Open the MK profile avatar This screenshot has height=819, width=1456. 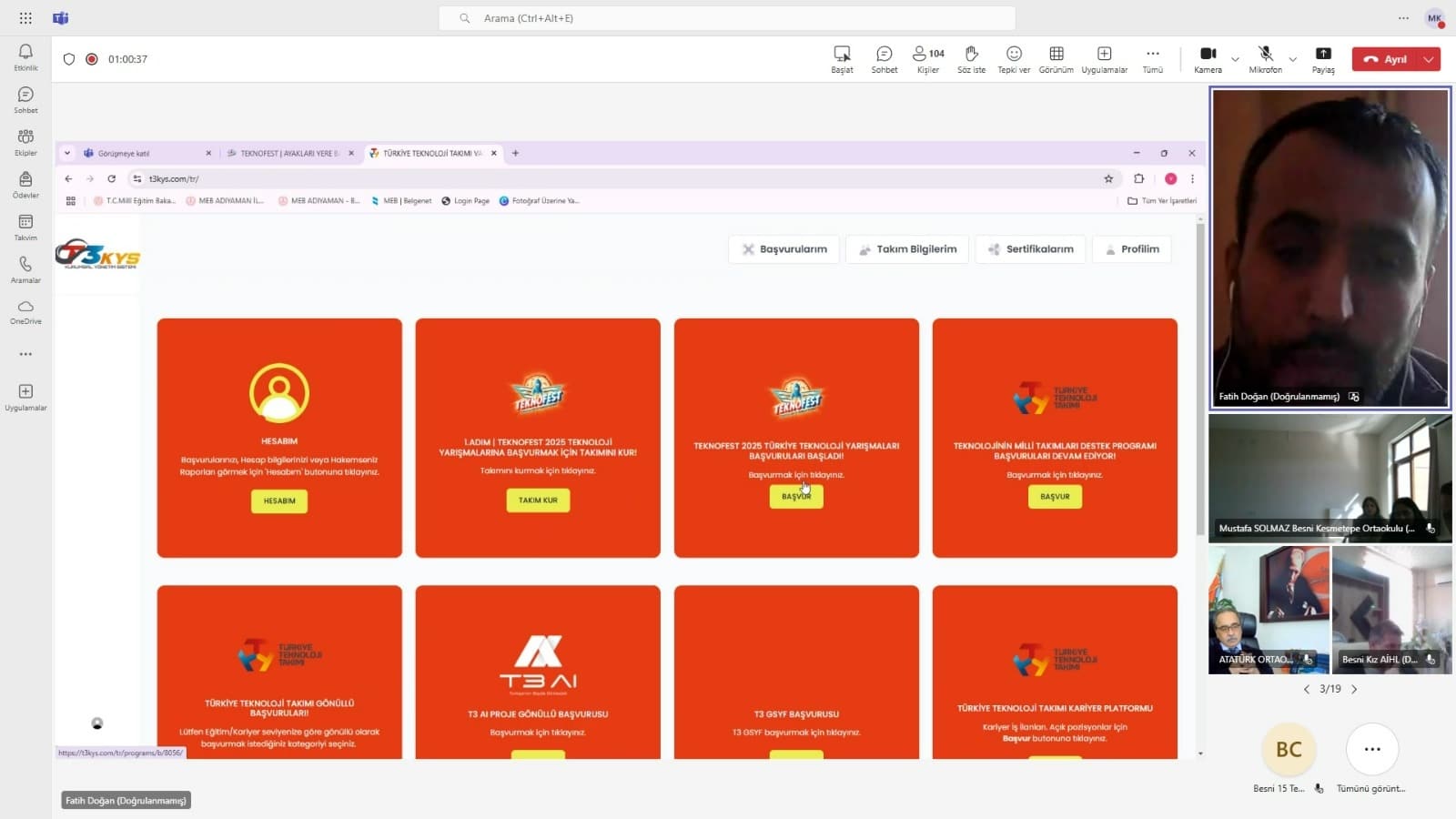[1435, 18]
